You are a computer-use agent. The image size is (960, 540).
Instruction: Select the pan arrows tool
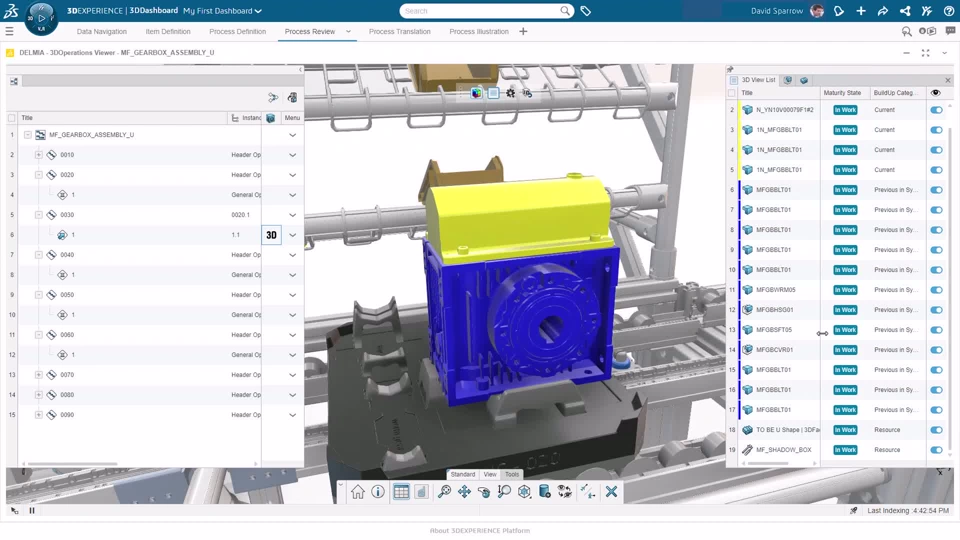[464, 492]
